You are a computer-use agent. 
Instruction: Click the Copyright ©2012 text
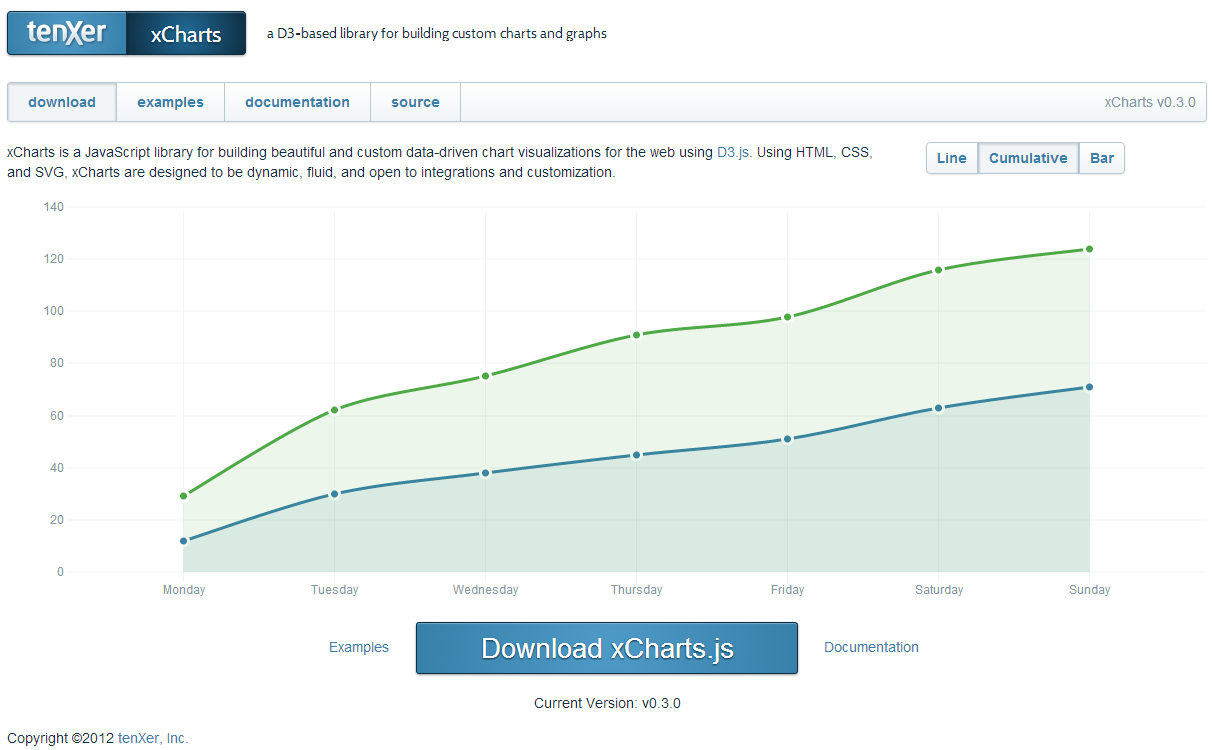click(61, 738)
